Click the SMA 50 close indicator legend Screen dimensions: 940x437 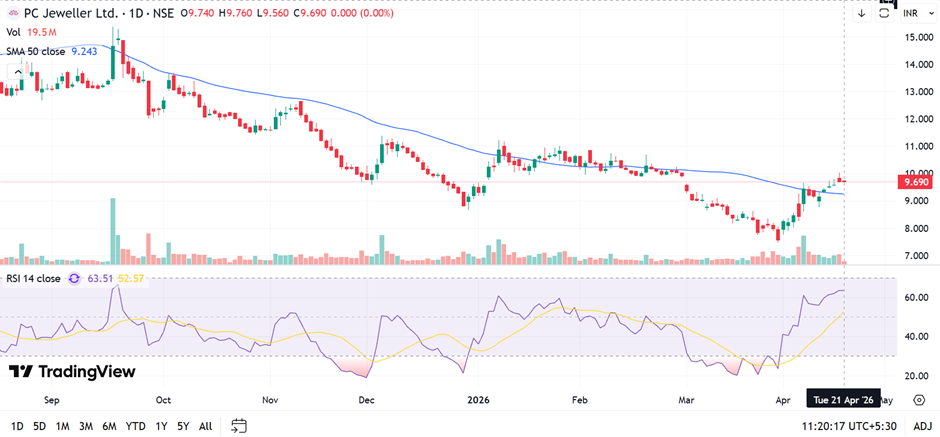pyautogui.click(x=36, y=52)
